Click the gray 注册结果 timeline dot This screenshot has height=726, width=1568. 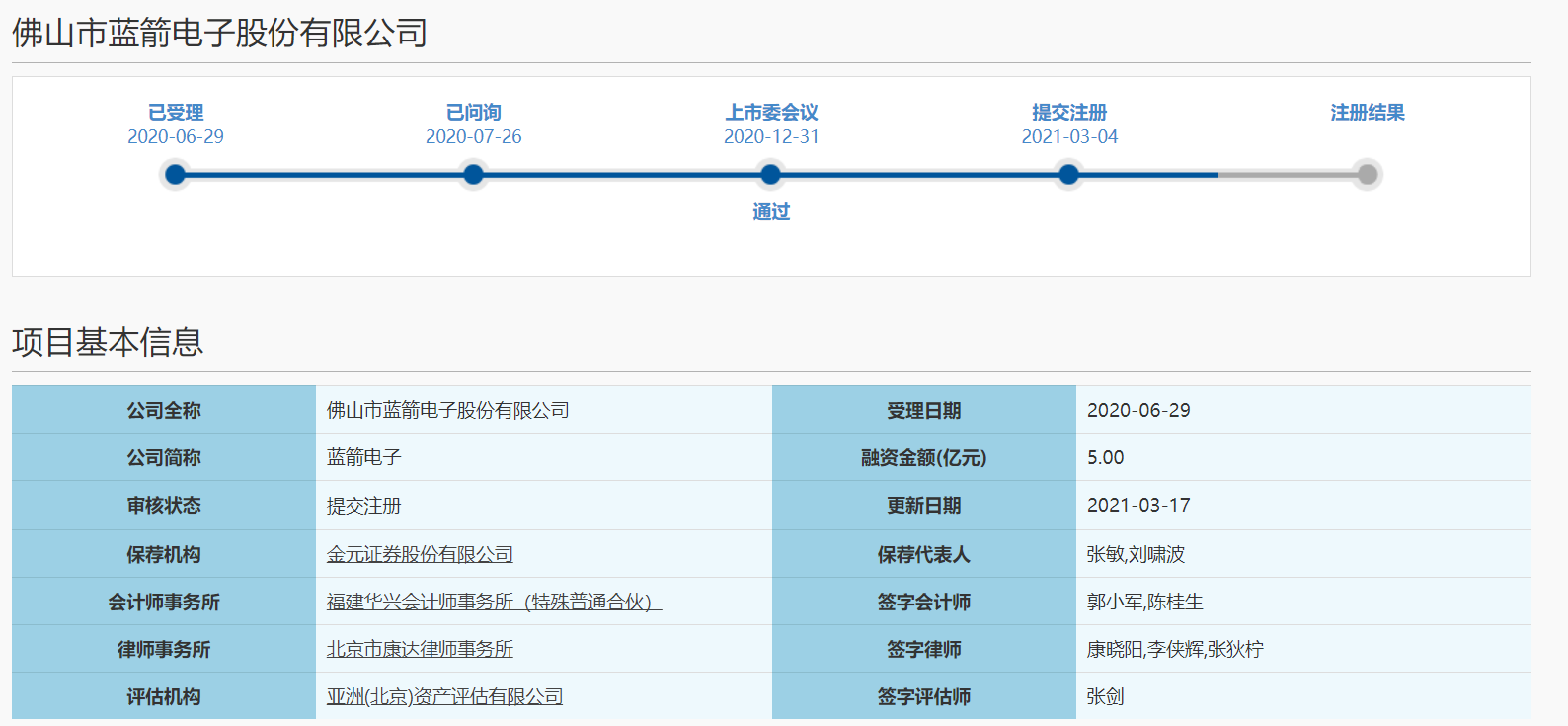click(x=1367, y=175)
